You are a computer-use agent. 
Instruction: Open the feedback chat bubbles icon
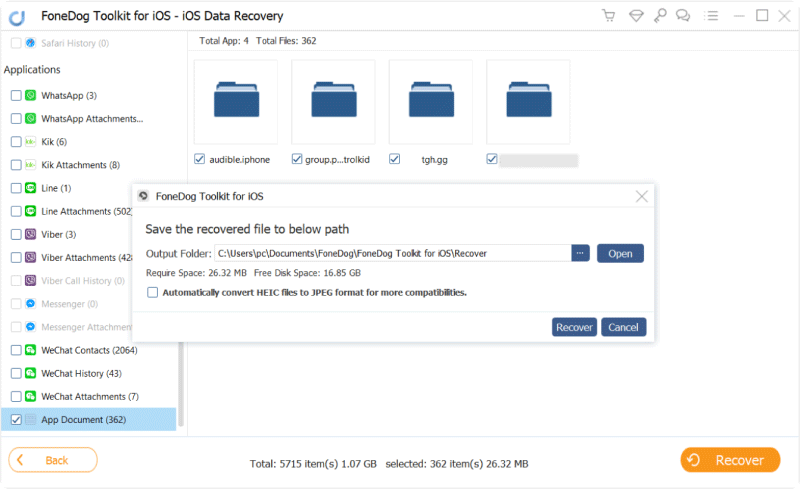pyautogui.click(x=683, y=16)
